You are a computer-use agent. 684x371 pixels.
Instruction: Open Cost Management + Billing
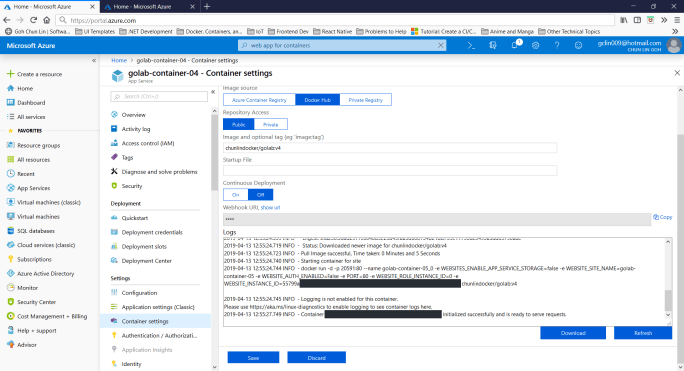click(47, 316)
